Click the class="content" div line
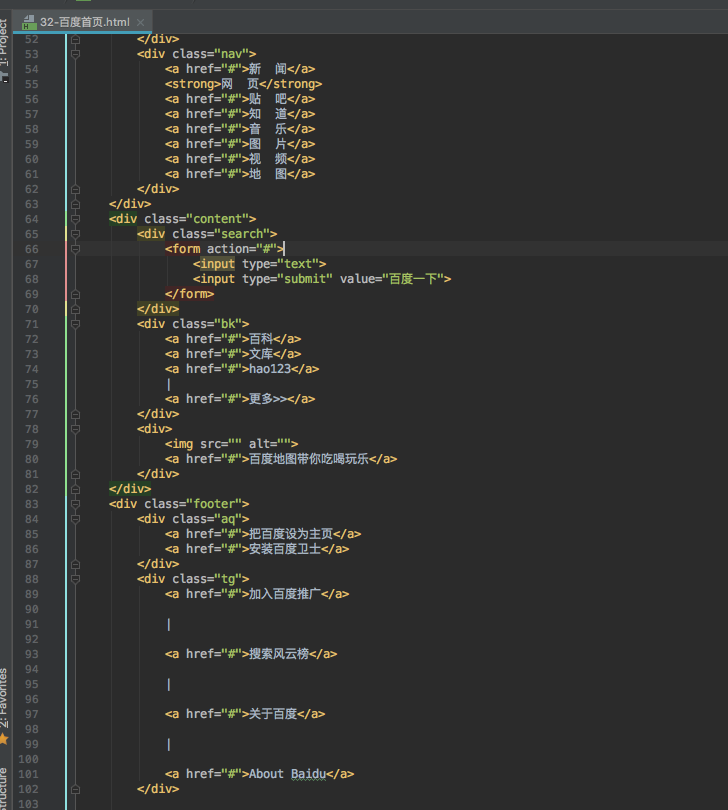The image size is (728, 810). coord(182,219)
